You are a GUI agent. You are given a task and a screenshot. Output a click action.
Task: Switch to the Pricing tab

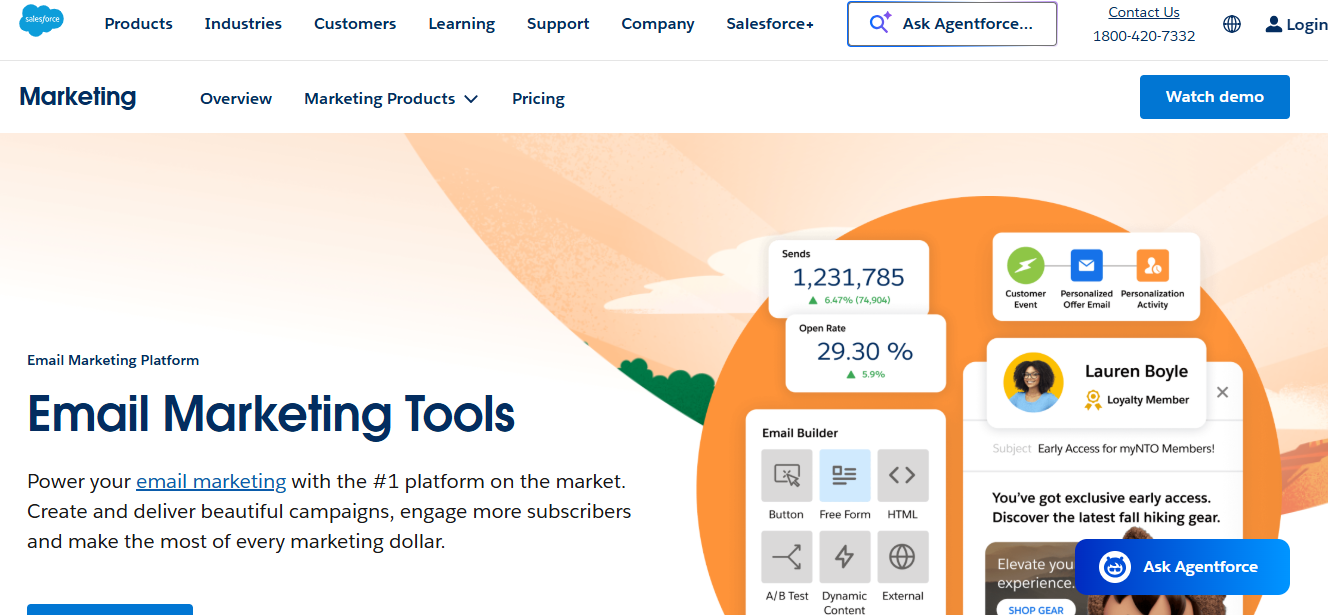(538, 98)
